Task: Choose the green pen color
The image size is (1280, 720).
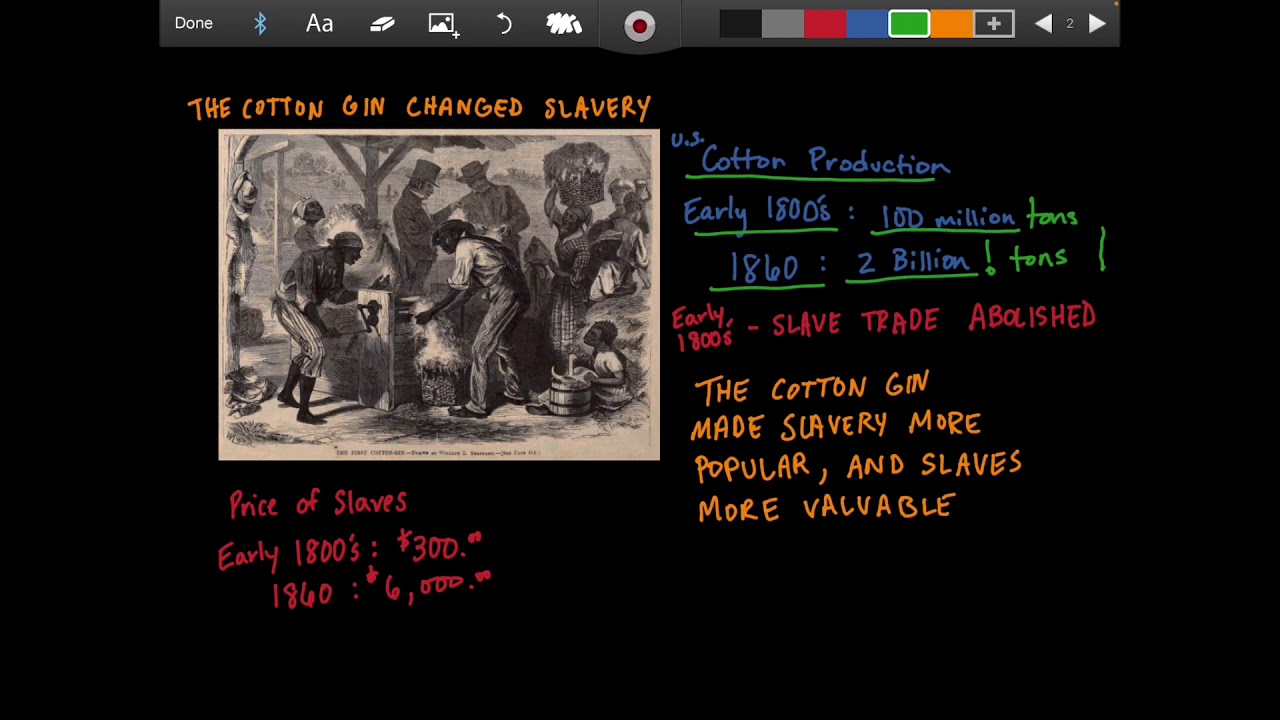Action: tap(909, 24)
